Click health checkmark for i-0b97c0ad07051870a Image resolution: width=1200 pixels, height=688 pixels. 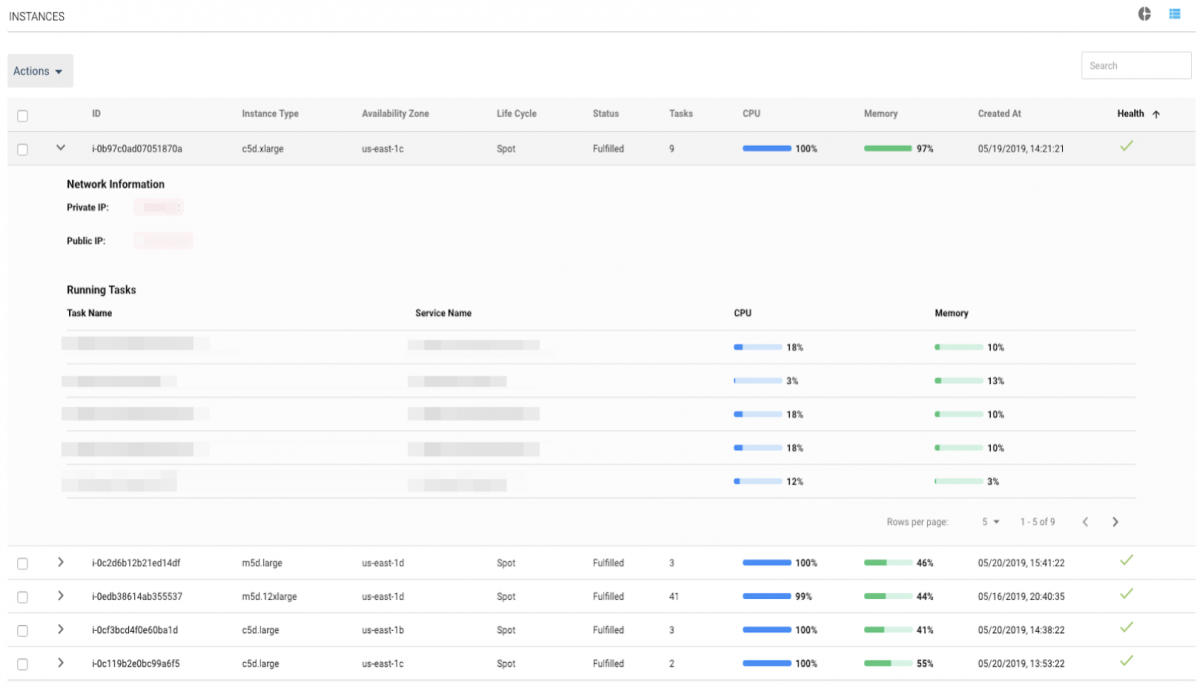pos(1126,147)
